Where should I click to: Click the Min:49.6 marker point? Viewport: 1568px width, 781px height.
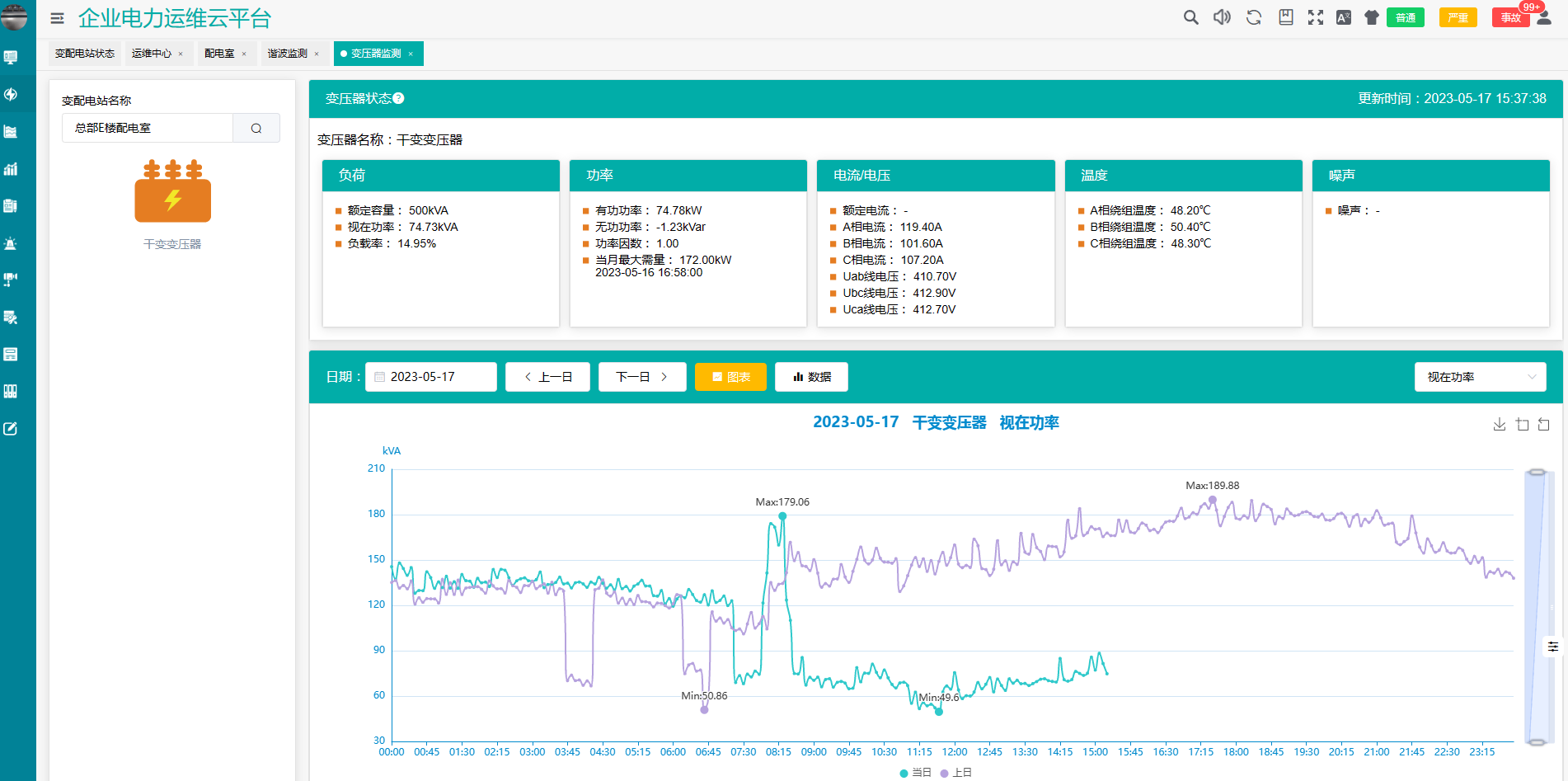tap(938, 711)
